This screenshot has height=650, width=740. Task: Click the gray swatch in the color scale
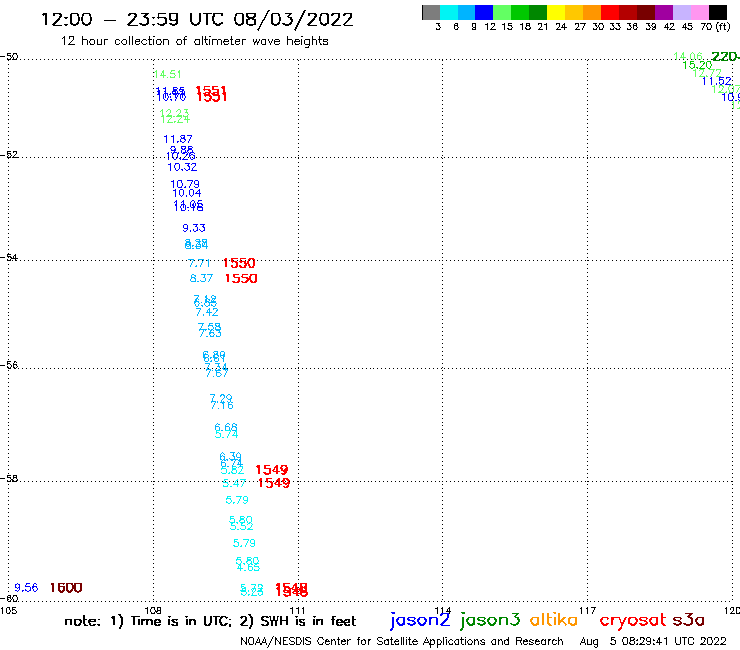[x=431, y=12]
